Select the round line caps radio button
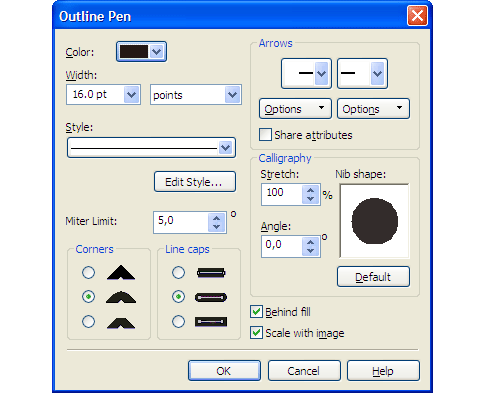 pyautogui.click(x=178, y=297)
